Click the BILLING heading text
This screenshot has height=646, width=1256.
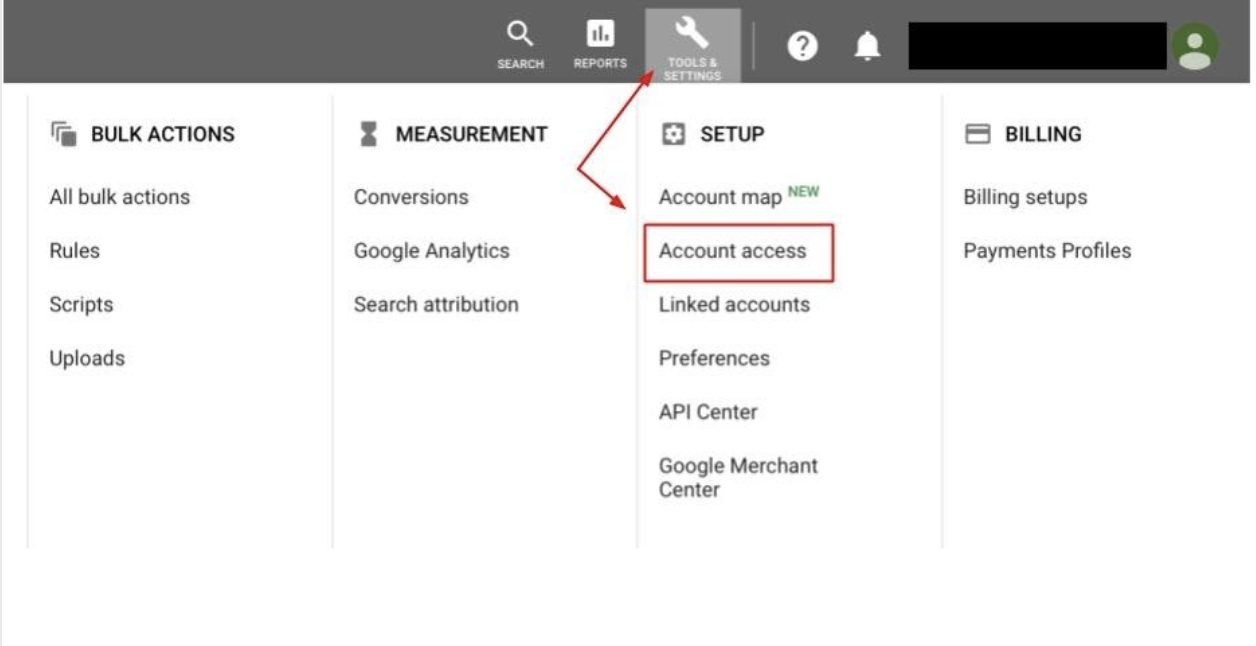point(1043,134)
